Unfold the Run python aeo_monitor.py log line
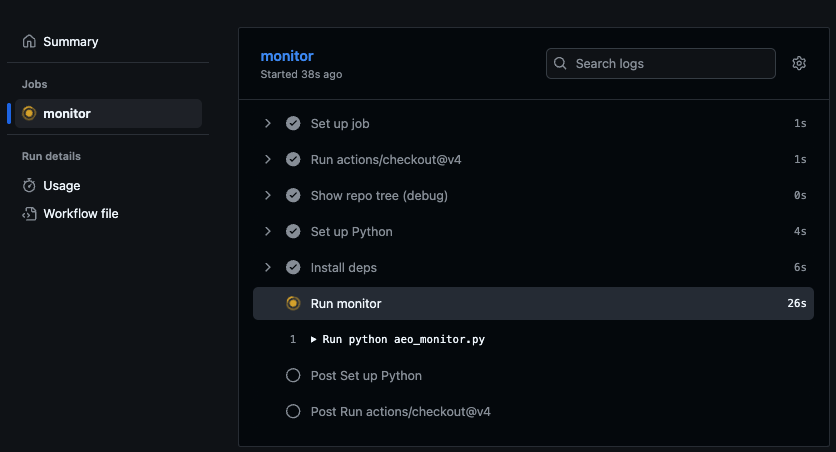Image resolution: width=836 pixels, height=452 pixels. click(314, 340)
